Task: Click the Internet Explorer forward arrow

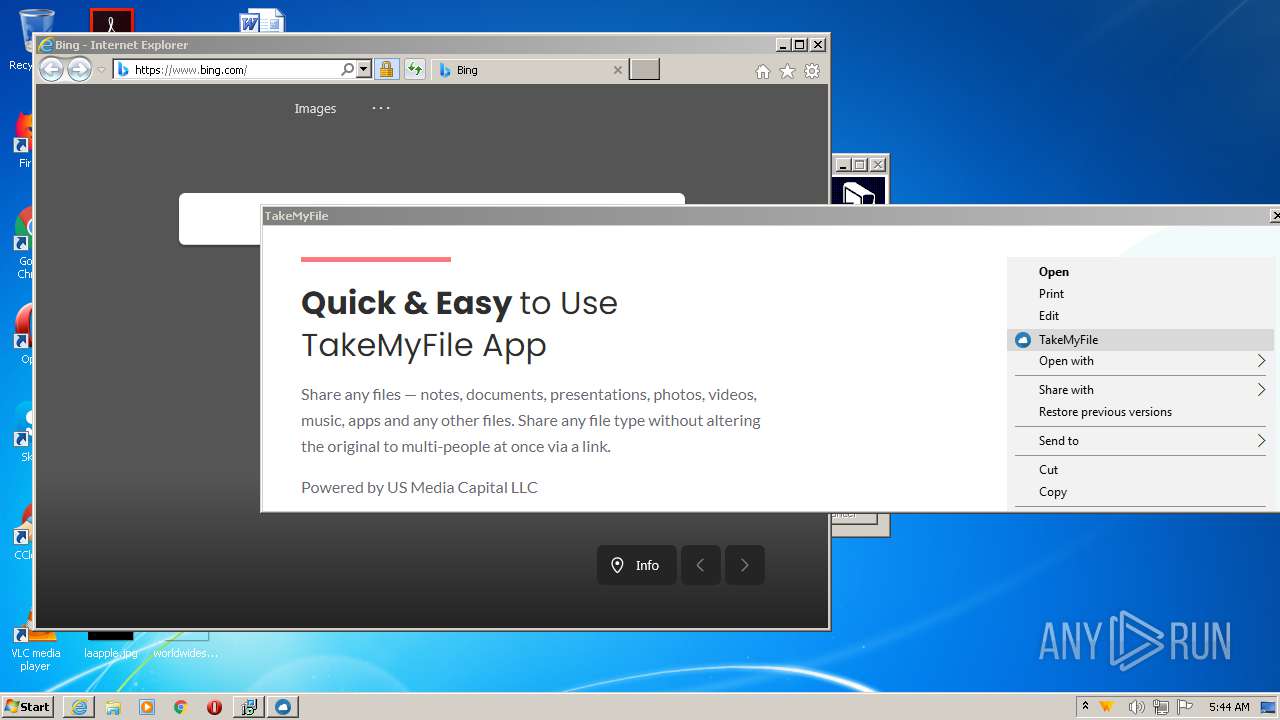Action: [79, 69]
